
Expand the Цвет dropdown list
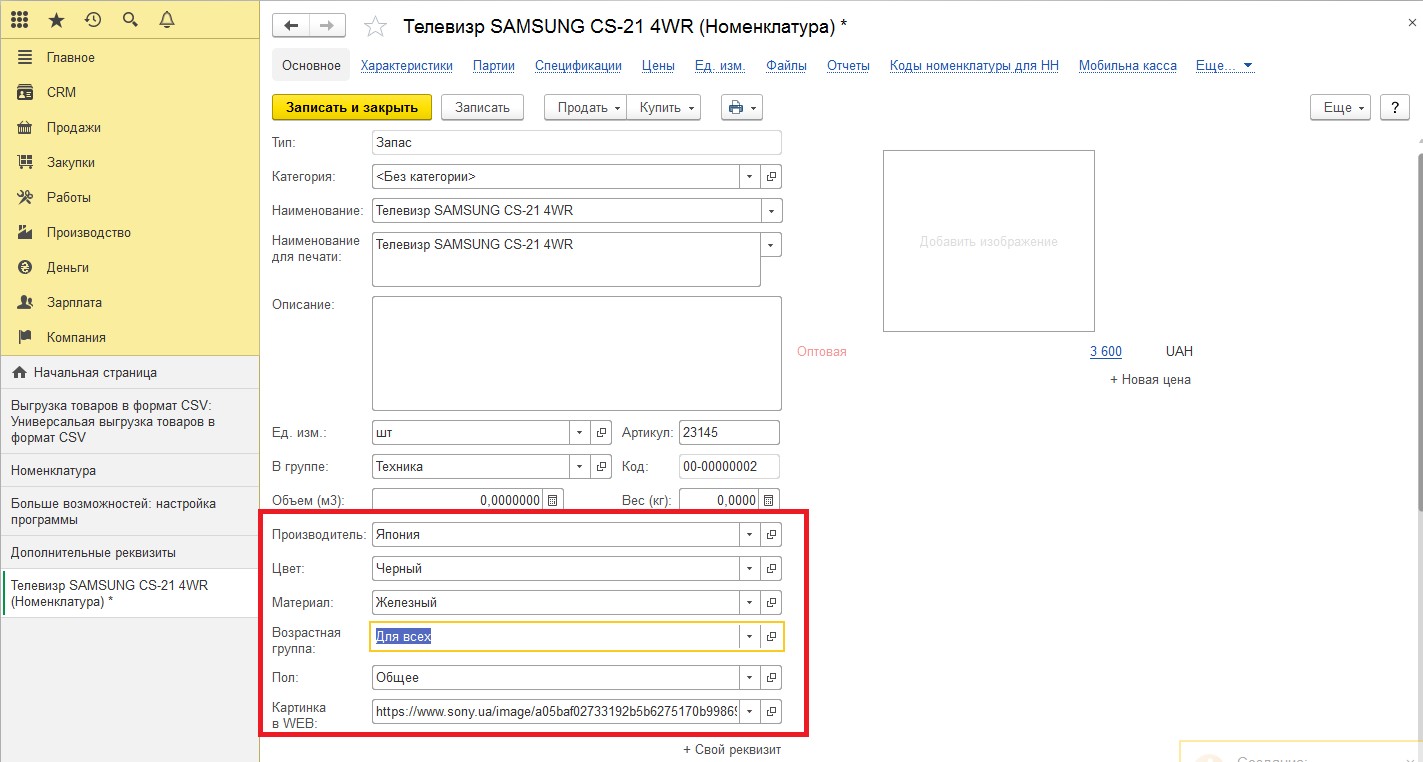click(749, 569)
